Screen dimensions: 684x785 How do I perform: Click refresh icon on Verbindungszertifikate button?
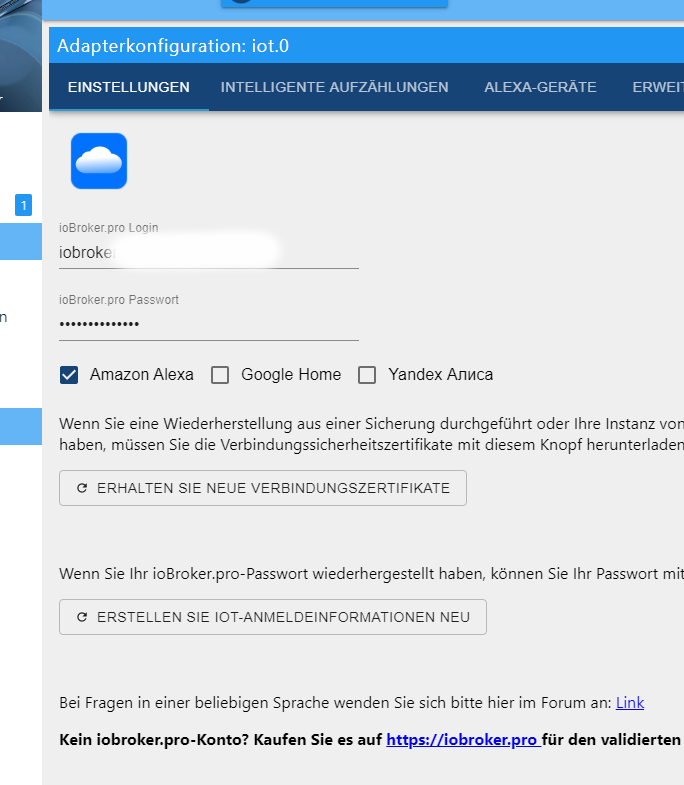coord(82,488)
